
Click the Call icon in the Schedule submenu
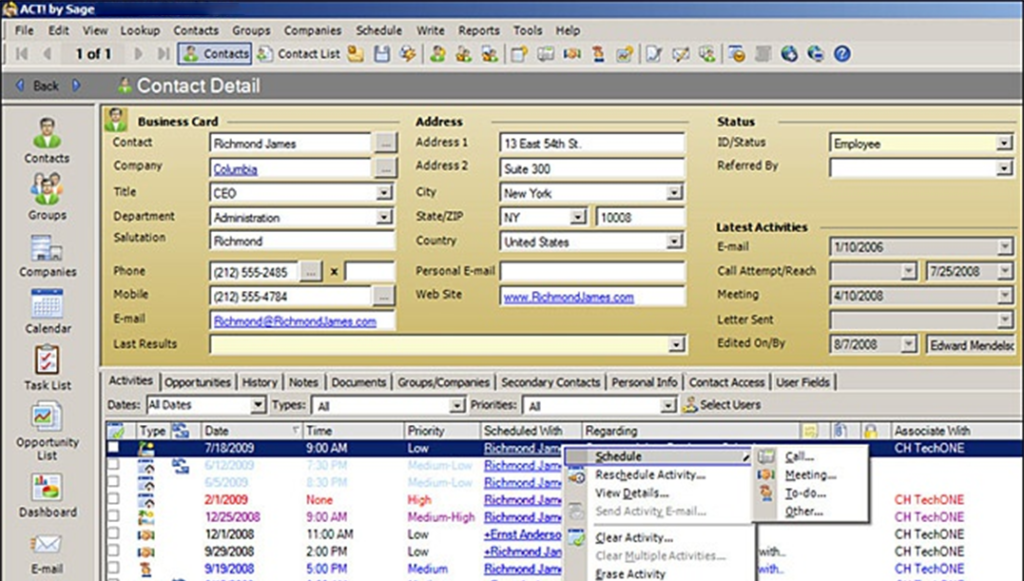766,456
